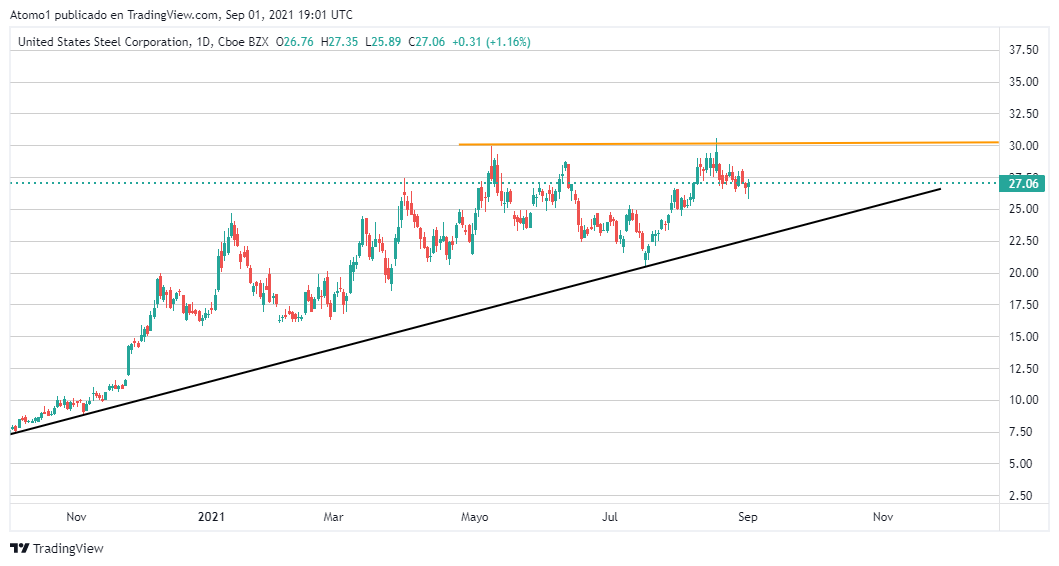The image size is (1059, 566).
Task: Click the 35.00 price axis label
Action: [1023, 82]
